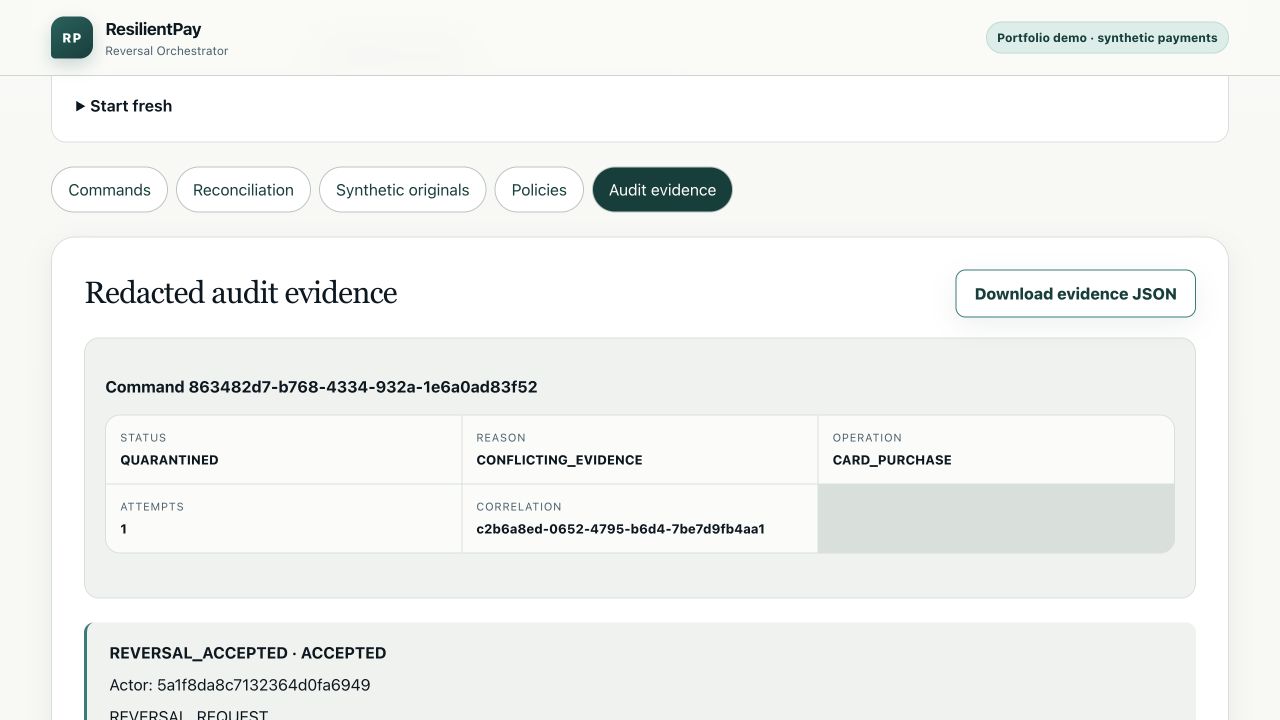Click the CARD_PURCHASE operation value
The width and height of the screenshot is (1280, 720).
(x=892, y=460)
